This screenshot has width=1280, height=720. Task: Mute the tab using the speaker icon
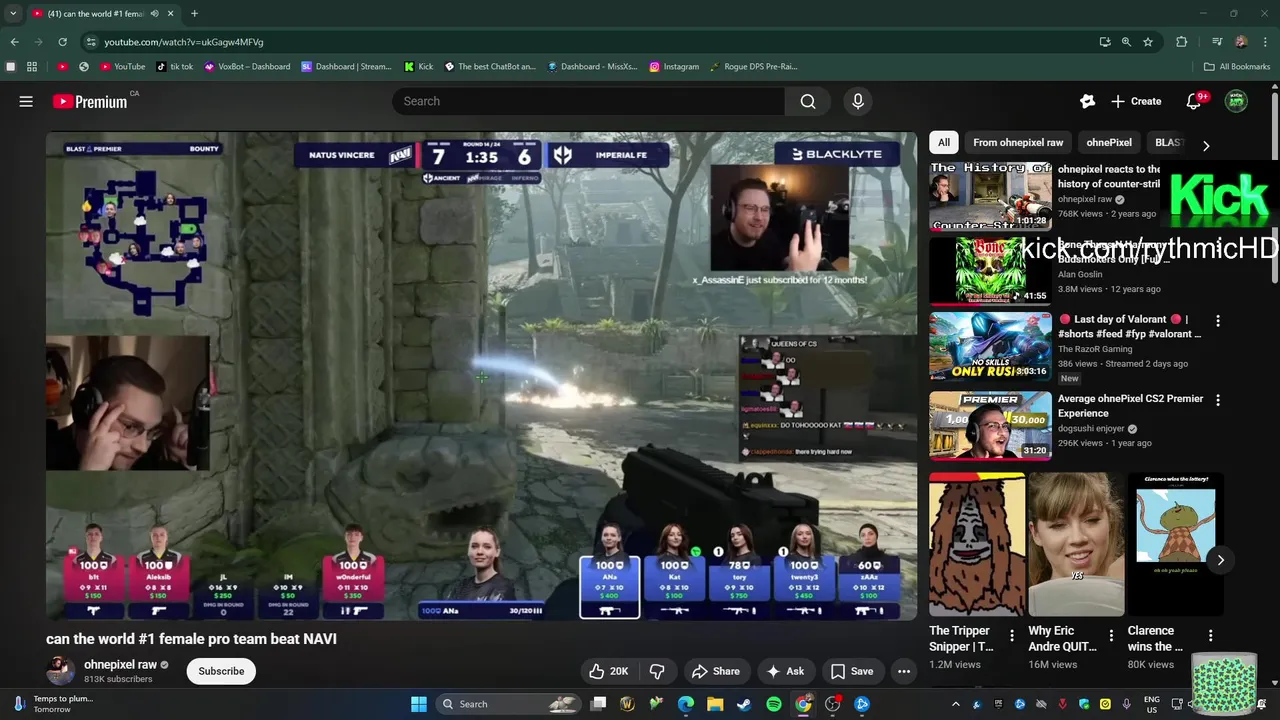tap(154, 14)
